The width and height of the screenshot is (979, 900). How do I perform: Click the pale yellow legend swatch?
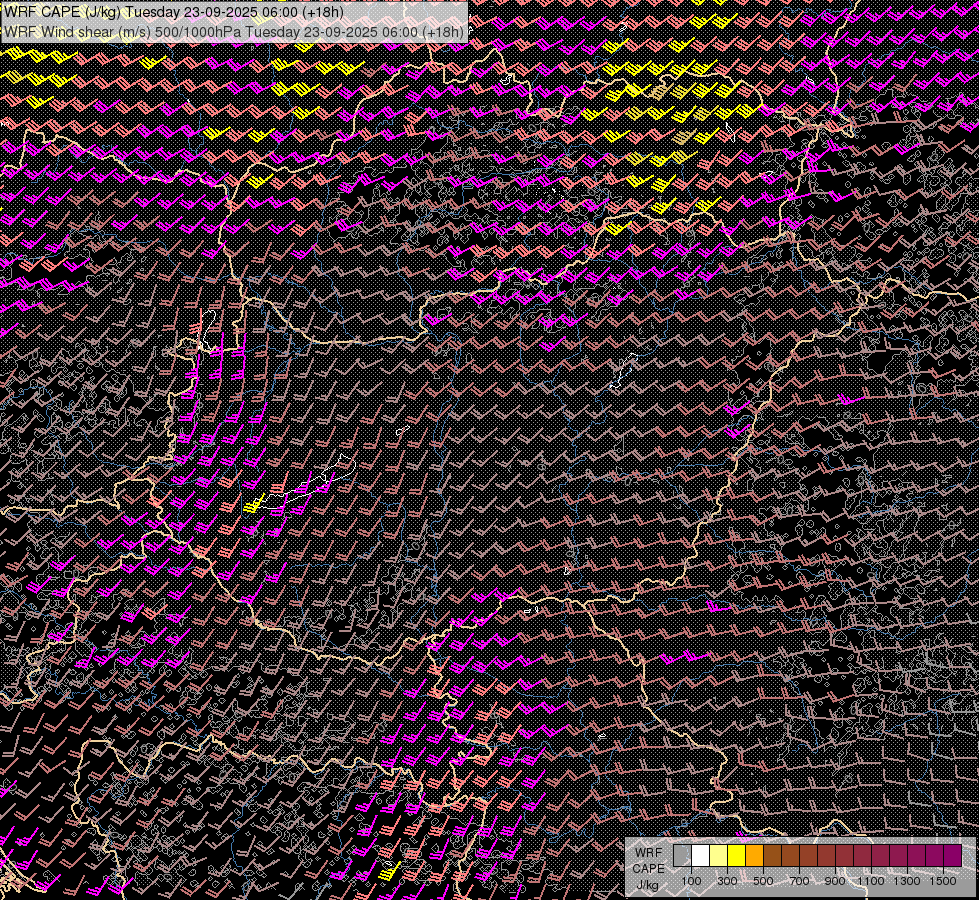point(718,856)
